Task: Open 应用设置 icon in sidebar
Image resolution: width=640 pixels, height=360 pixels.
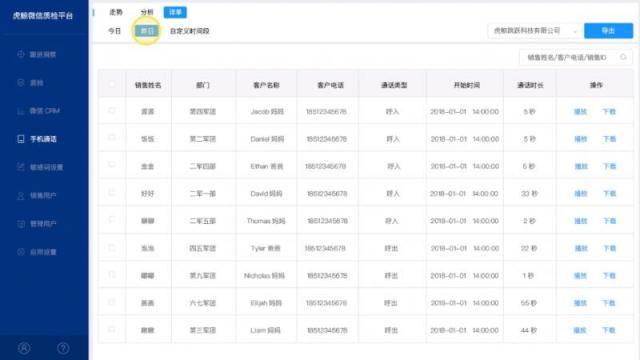Action: point(21,252)
